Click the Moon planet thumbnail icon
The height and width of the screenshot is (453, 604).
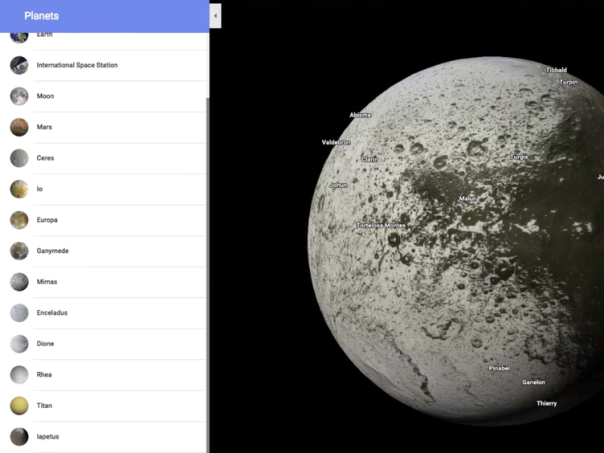19,96
